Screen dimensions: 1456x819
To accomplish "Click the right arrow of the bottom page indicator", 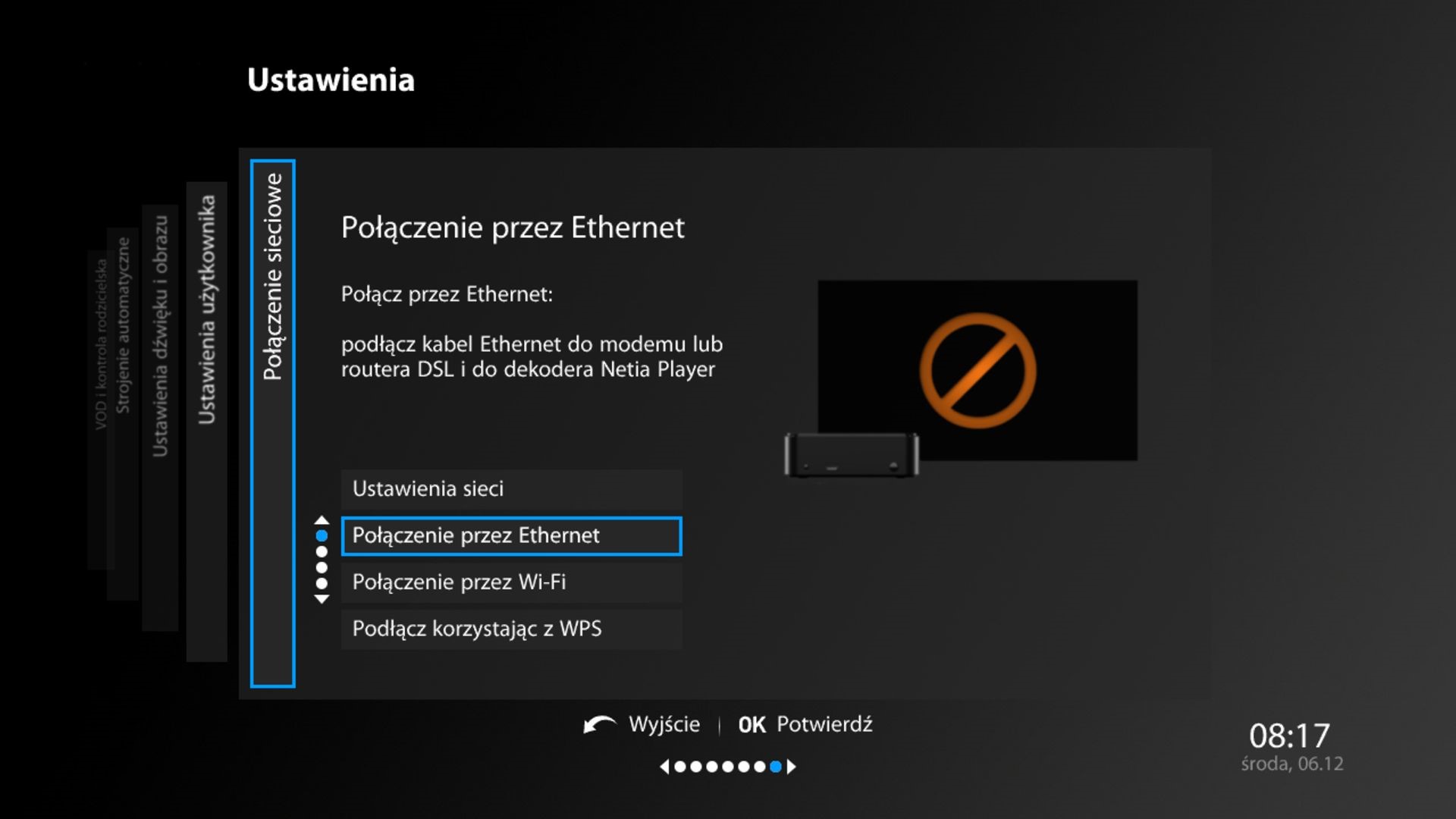I will [792, 767].
